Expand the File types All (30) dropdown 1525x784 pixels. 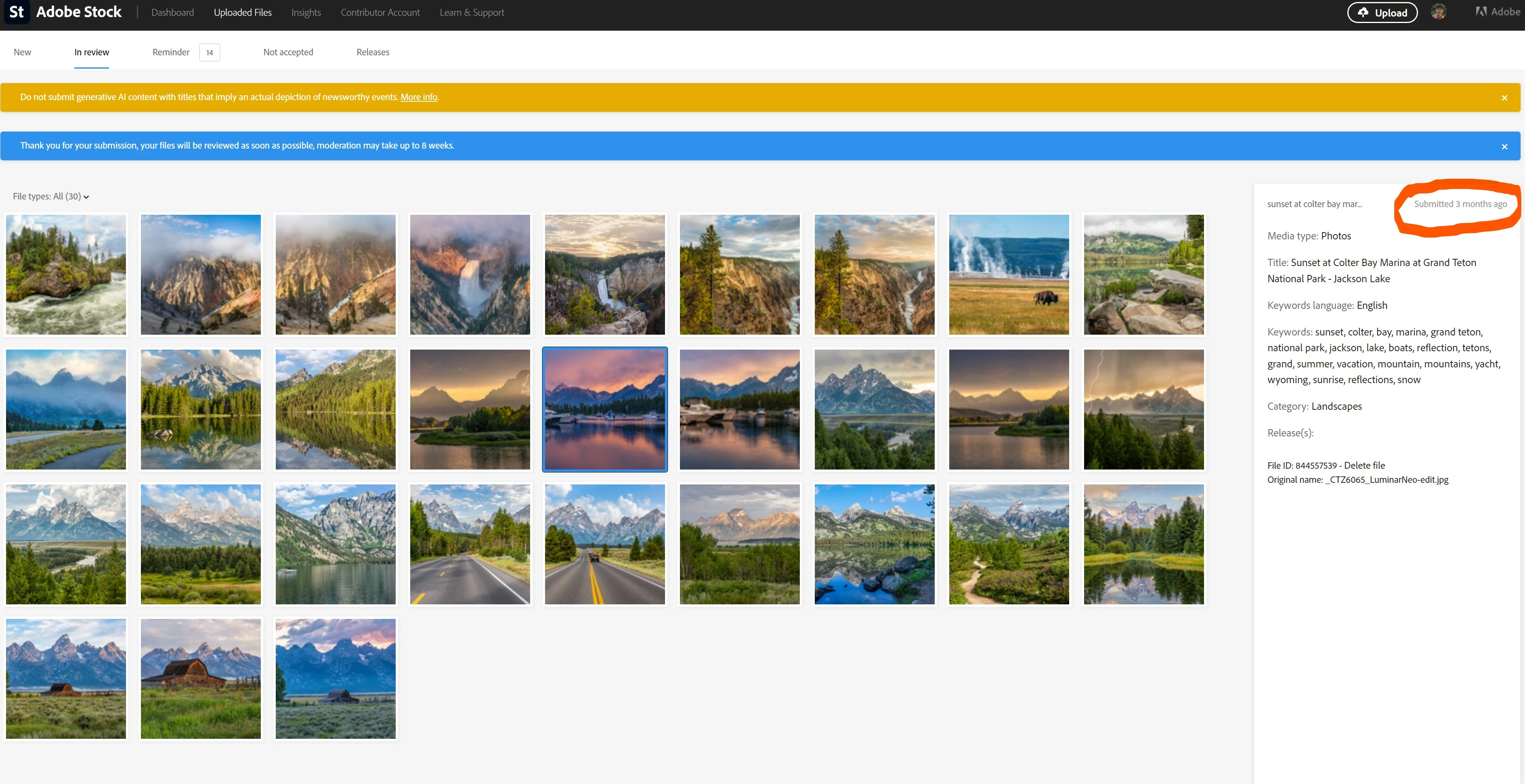pyautogui.click(x=51, y=197)
